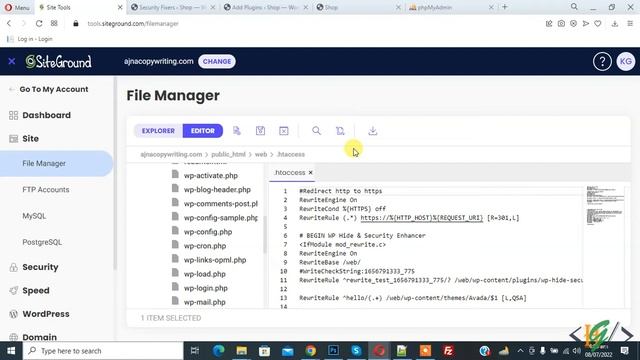Open Microsoft Edge from taskbar
The image size is (640, 360).
219,351
